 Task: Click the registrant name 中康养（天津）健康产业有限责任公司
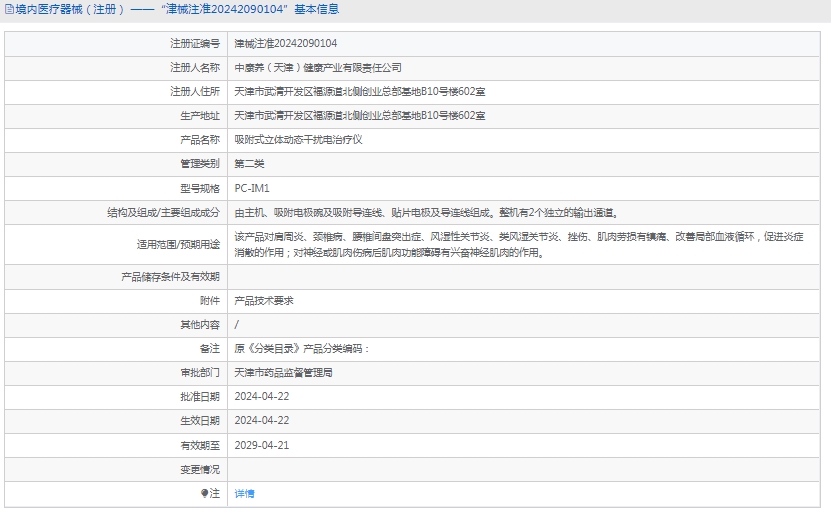pos(317,68)
